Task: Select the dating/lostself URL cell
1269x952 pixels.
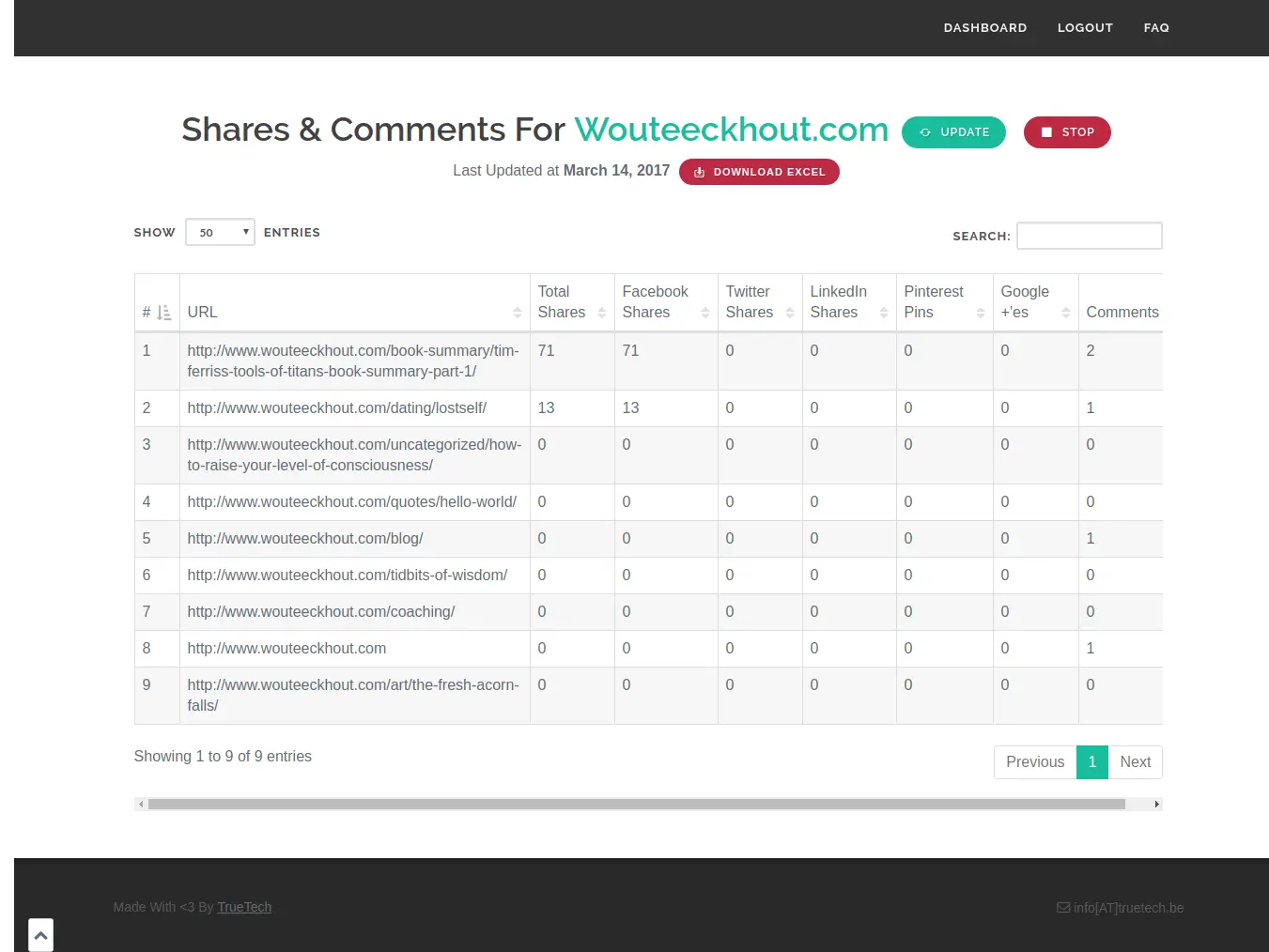Action: 354,408
